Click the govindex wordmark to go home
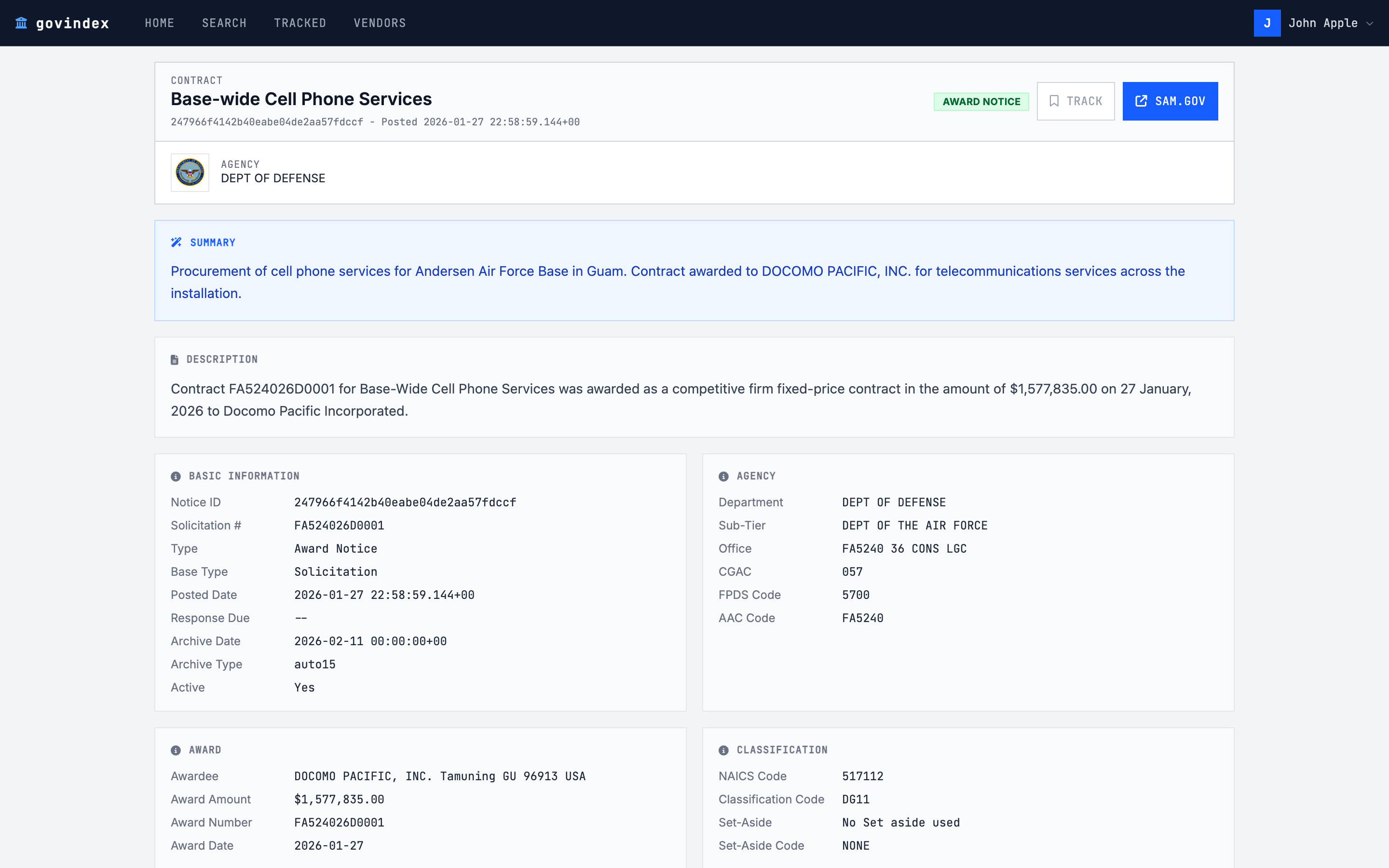Screen dimensions: 1389x868 pyautogui.click(x=72, y=23)
